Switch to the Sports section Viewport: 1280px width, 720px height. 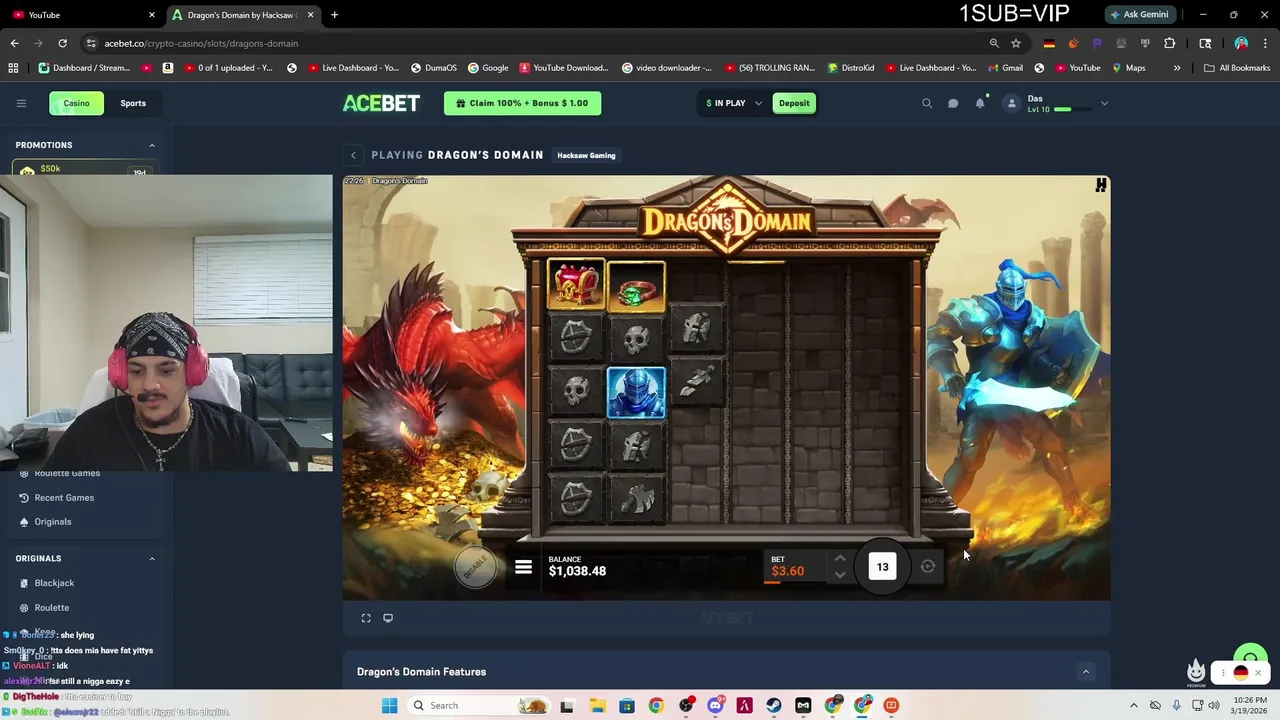pos(133,103)
